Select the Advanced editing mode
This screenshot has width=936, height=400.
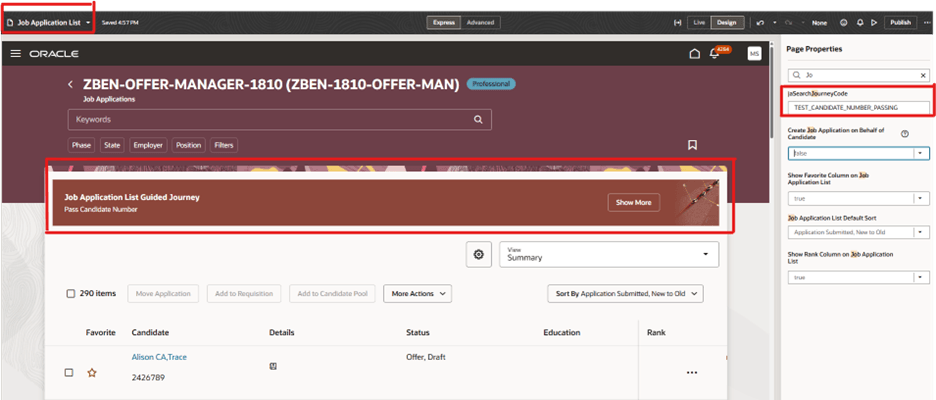click(481, 23)
